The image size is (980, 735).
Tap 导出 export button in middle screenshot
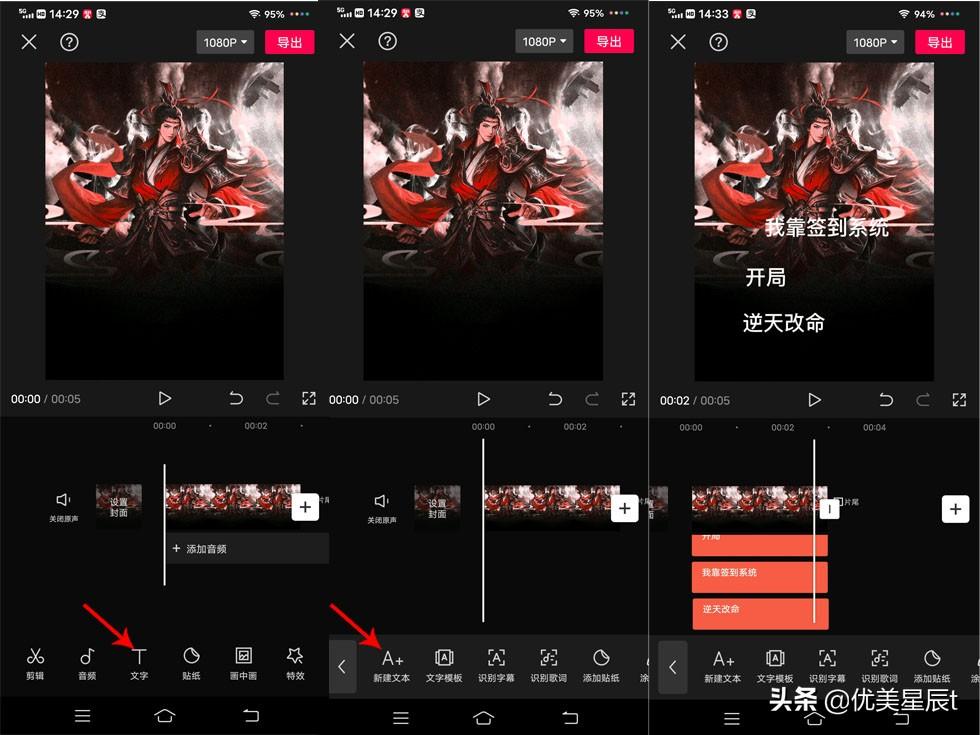[609, 41]
